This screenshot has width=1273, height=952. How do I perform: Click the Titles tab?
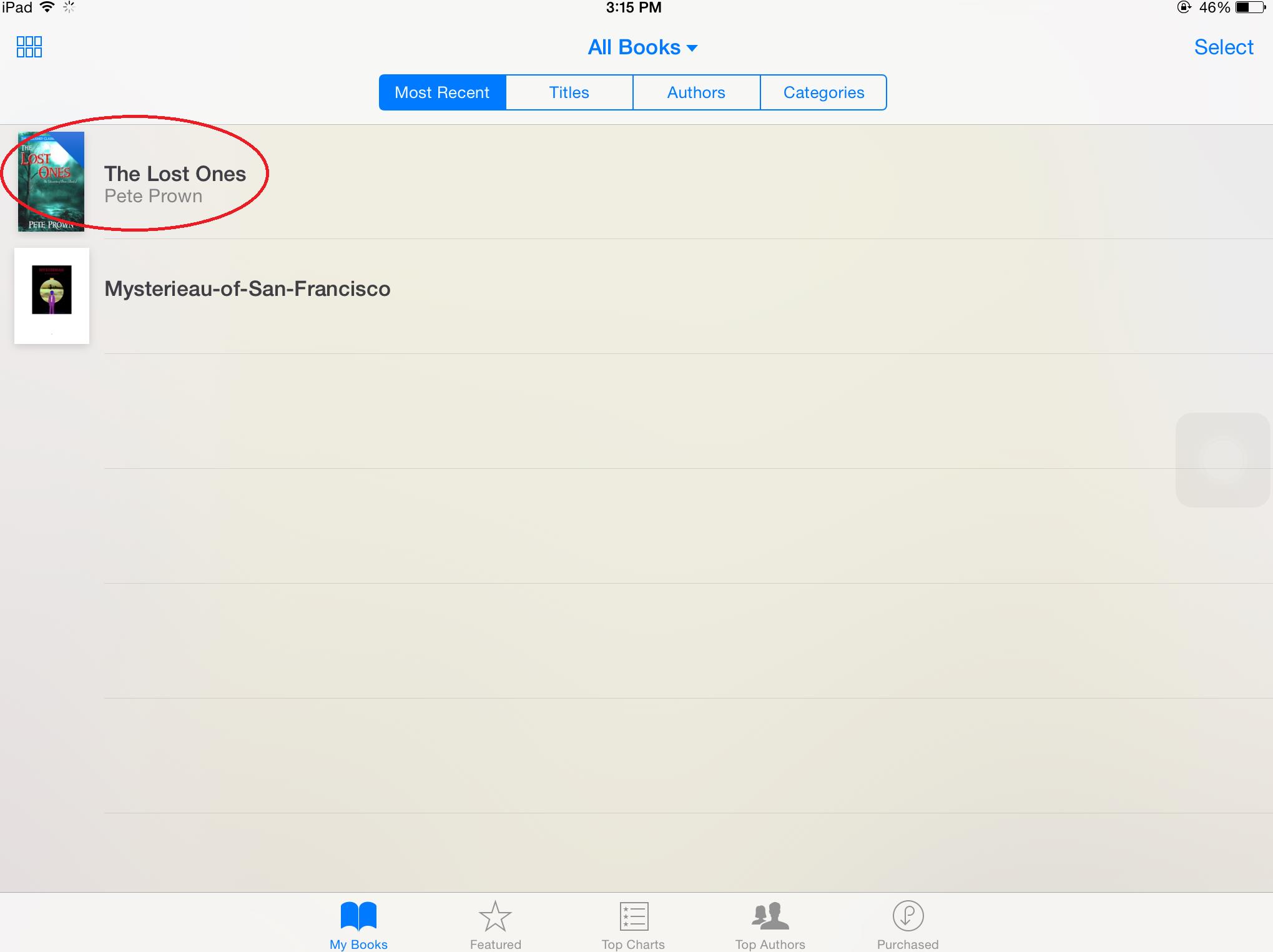(570, 92)
